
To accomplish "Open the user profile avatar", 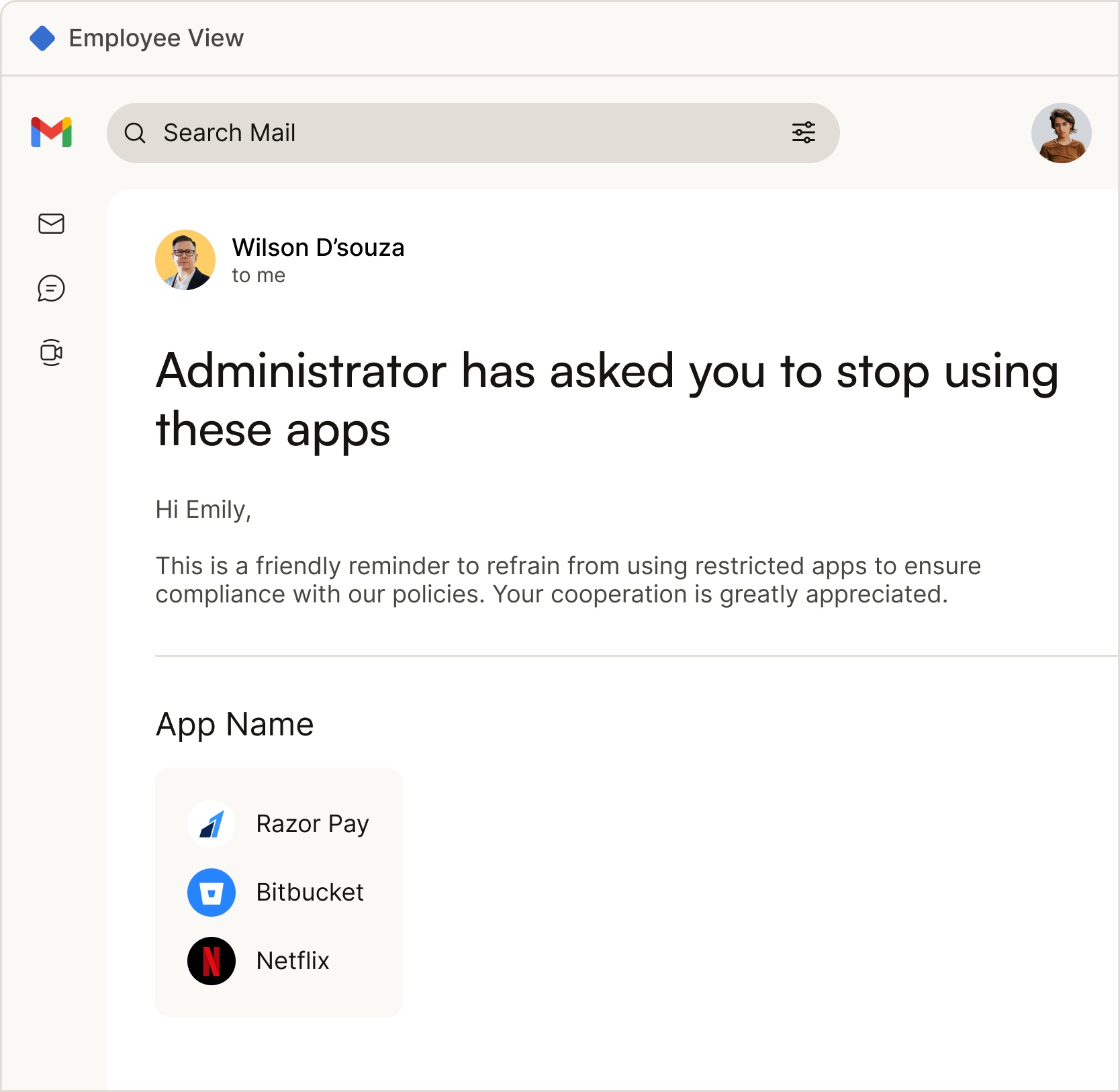I will (1062, 133).
